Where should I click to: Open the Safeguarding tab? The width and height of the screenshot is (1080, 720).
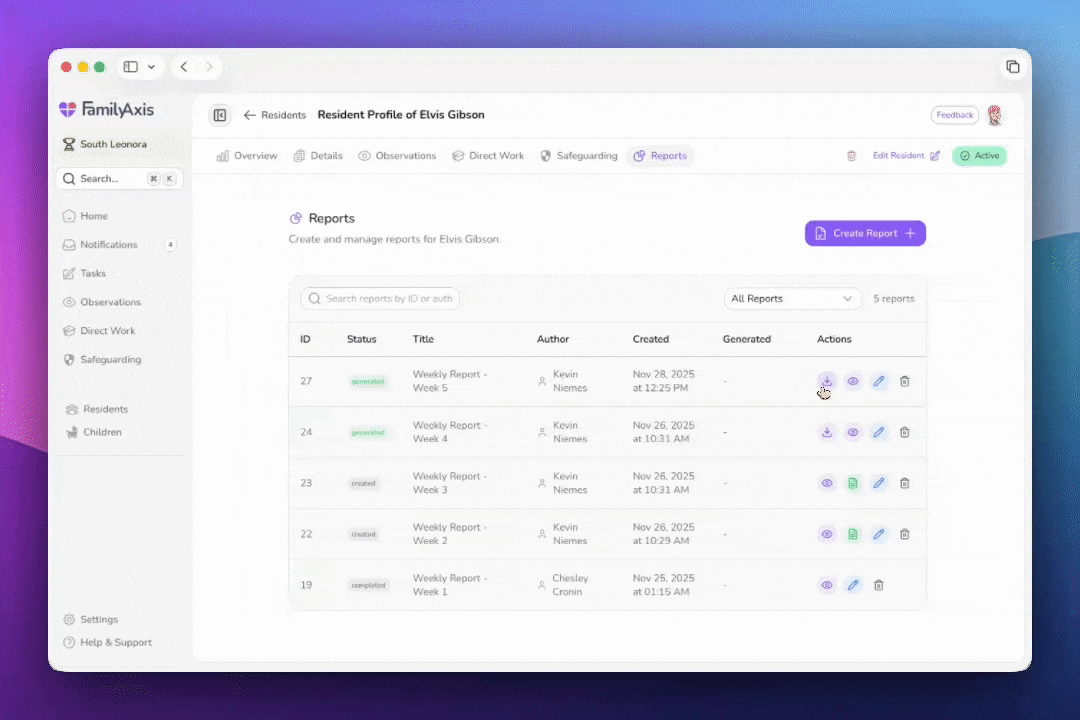point(579,156)
